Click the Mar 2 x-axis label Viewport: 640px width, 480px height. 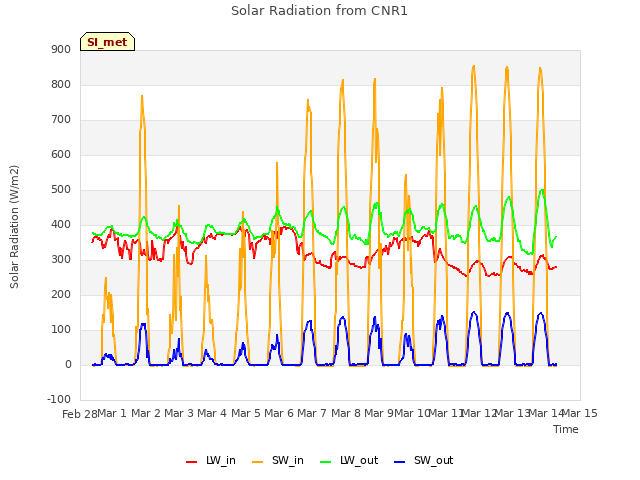tap(146, 413)
